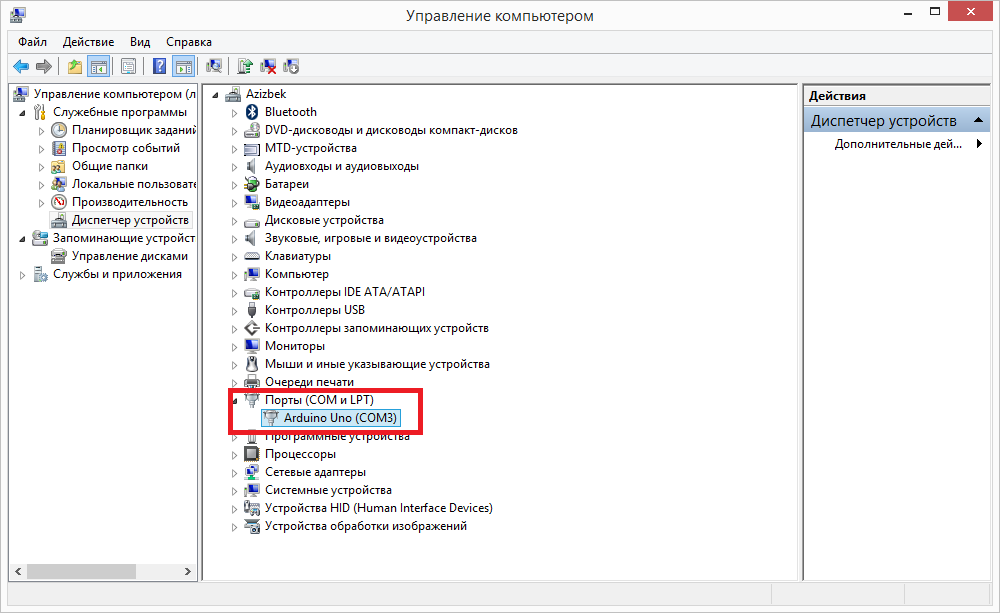Click the Клавиатуры keyboard icon

(252, 256)
